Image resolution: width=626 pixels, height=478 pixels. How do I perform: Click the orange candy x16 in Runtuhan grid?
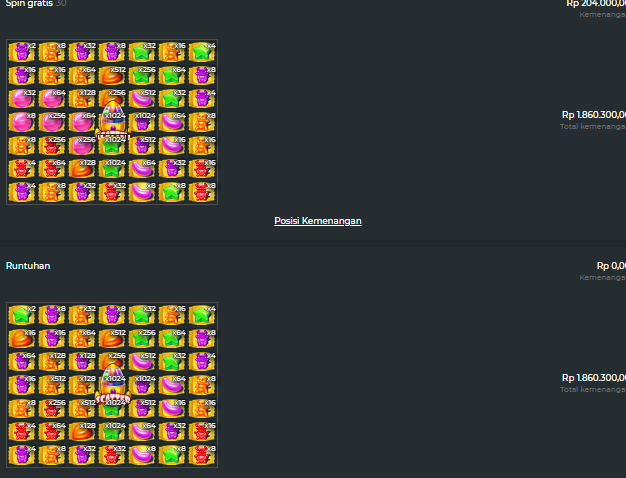pos(22,338)
